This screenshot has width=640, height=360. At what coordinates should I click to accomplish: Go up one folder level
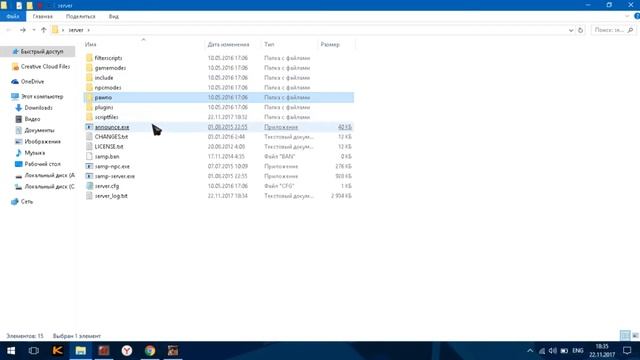pyautogui.click(x=43, y=30)
